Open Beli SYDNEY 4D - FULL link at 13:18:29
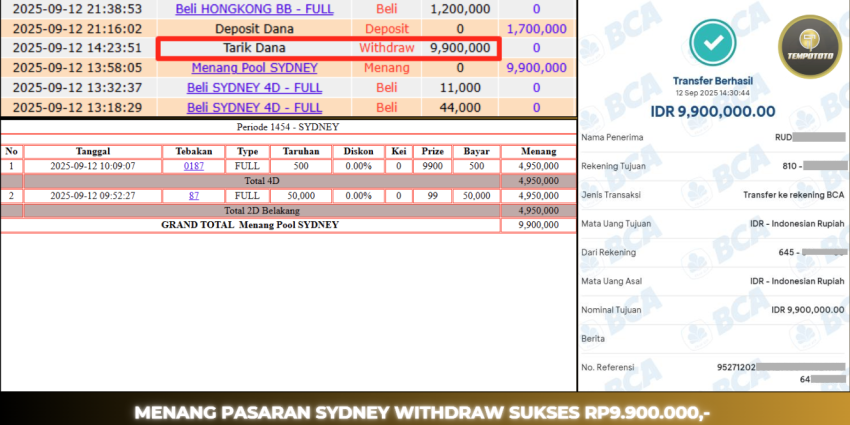This screenshot has height=425, width=850. click(x=254, y=108)
